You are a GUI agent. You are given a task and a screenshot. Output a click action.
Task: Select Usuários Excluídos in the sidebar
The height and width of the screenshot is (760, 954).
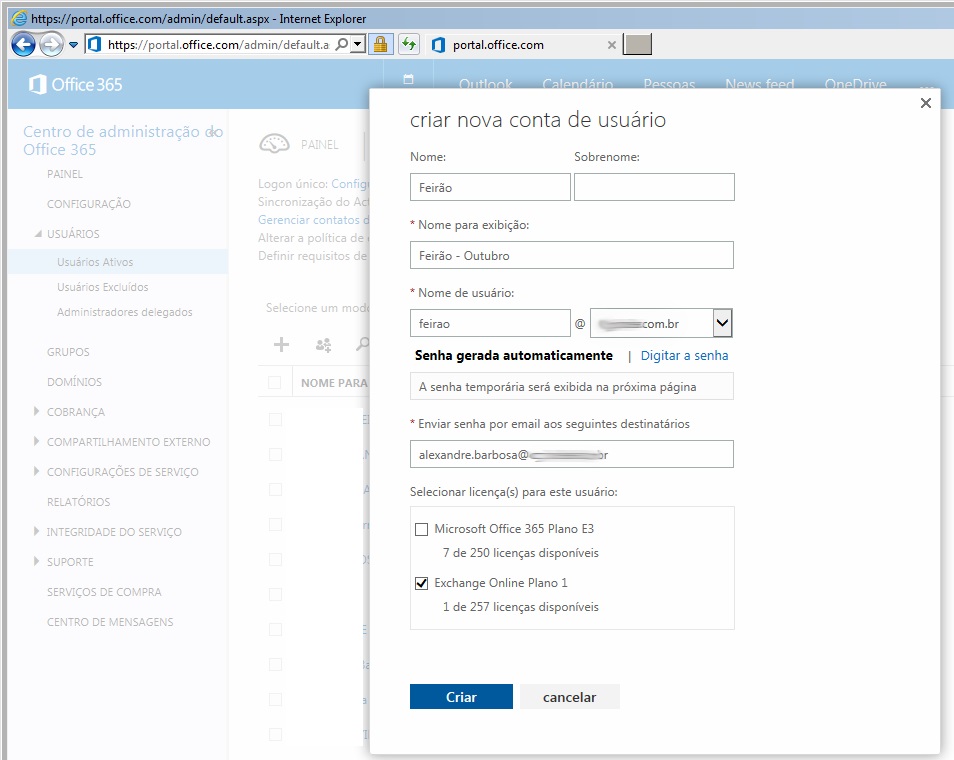pyautogui.click(x=103, y=287)
